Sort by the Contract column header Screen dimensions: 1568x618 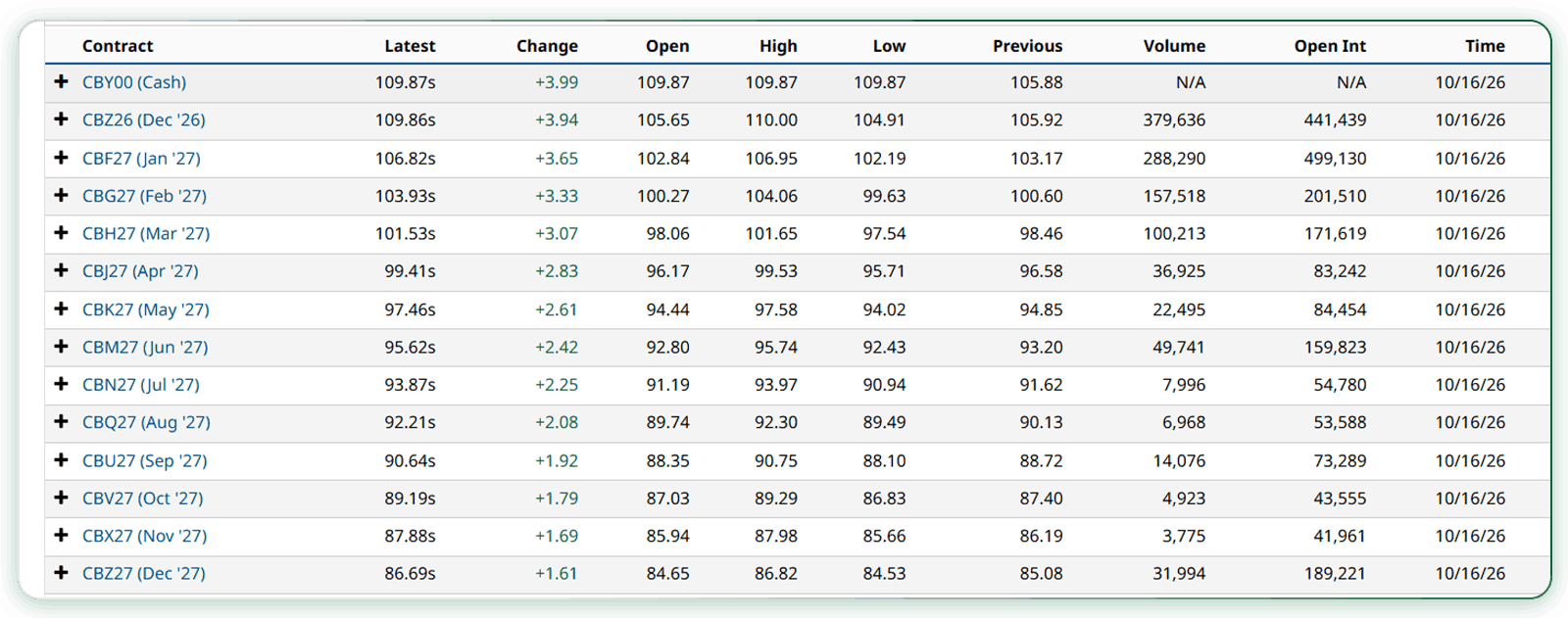click(x=118, y=46)
